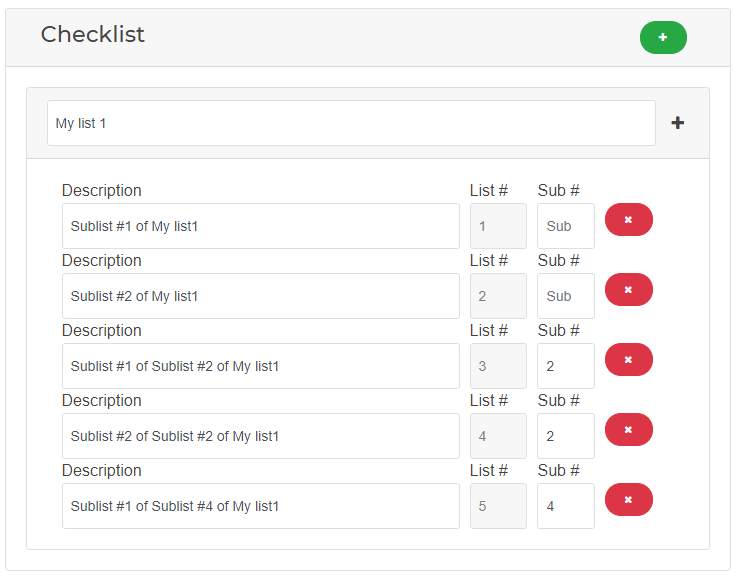The image size is (742, 587).
Task: Click Sub # field of List # 4 row
Action: click(565, 436)
